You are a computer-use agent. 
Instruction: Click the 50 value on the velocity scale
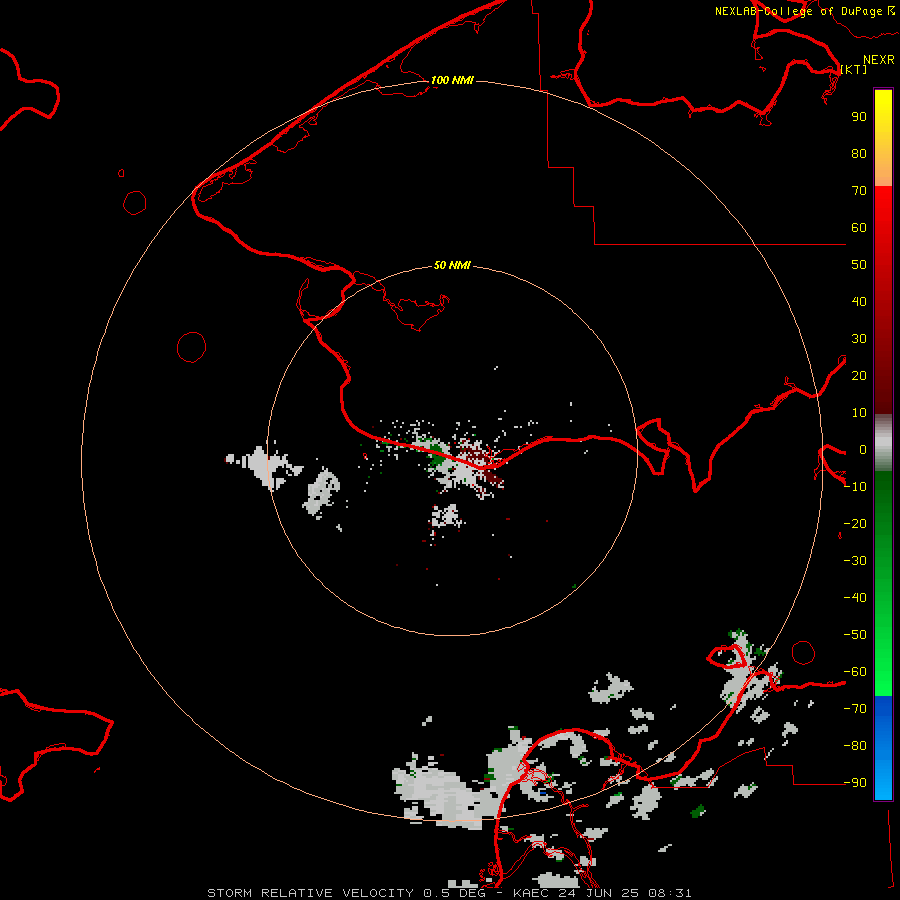(x=859, y=265)
